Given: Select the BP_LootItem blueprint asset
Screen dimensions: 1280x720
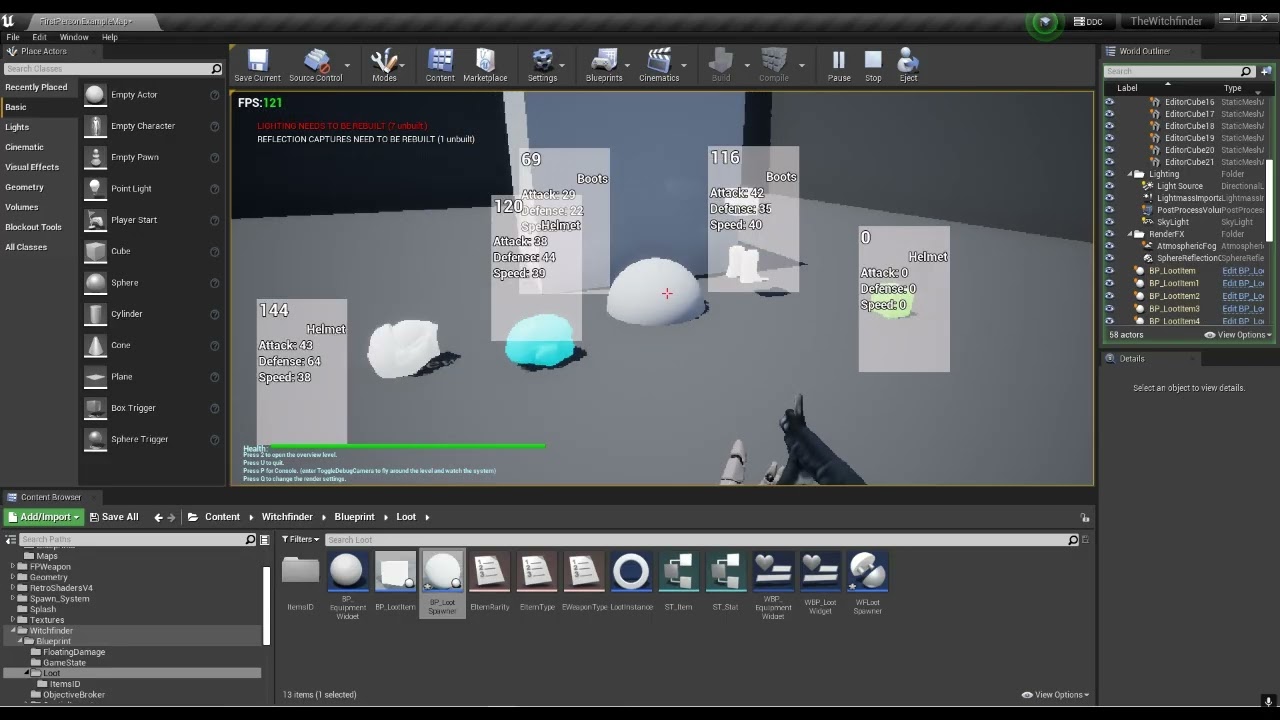Looking at the screenshot, I should pos(395,582).
